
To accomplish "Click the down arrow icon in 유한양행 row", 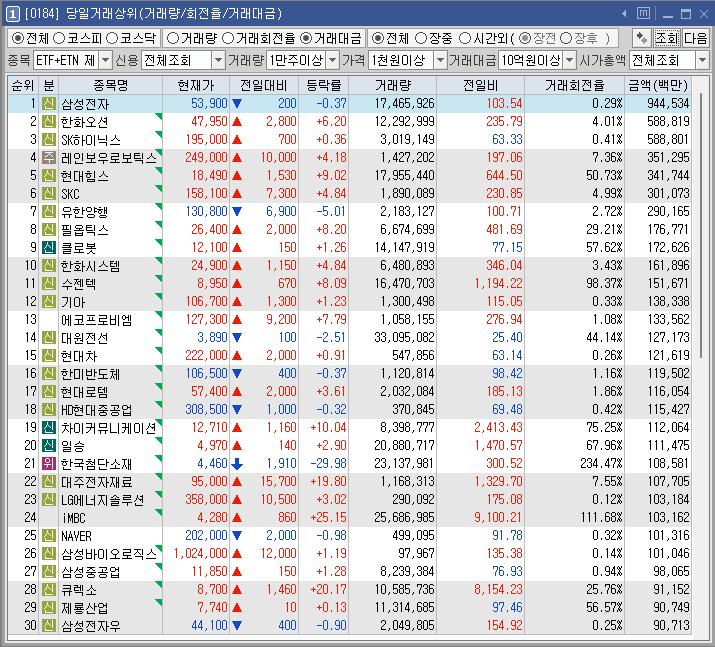I will [237, 212].
